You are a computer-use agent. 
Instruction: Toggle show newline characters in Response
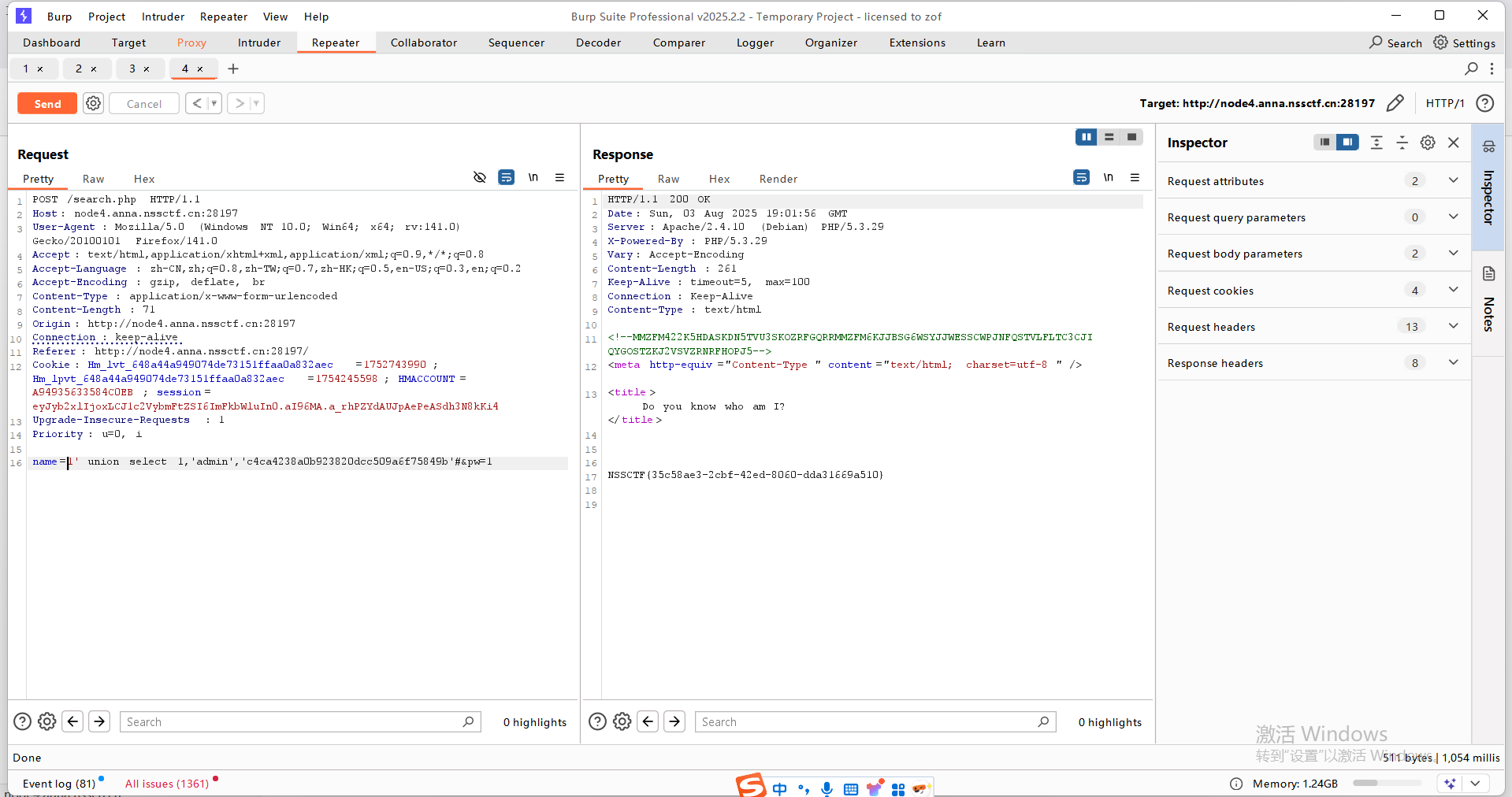(1109, 177)
